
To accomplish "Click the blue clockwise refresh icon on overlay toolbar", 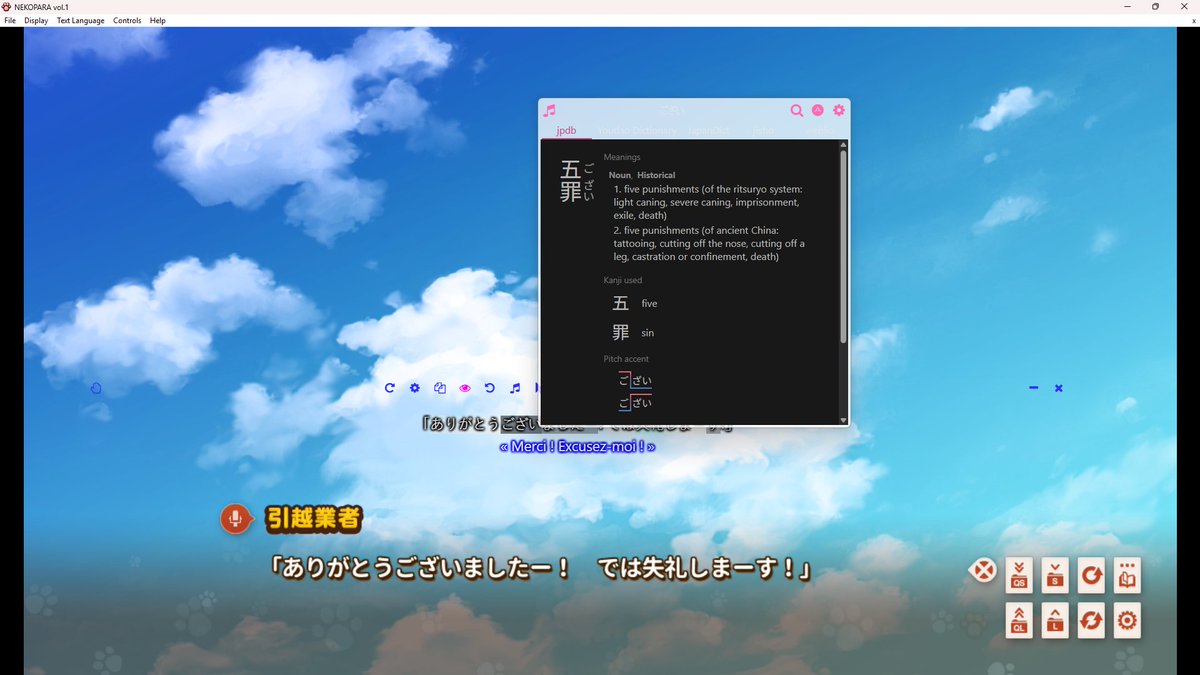I will [389, 388].
